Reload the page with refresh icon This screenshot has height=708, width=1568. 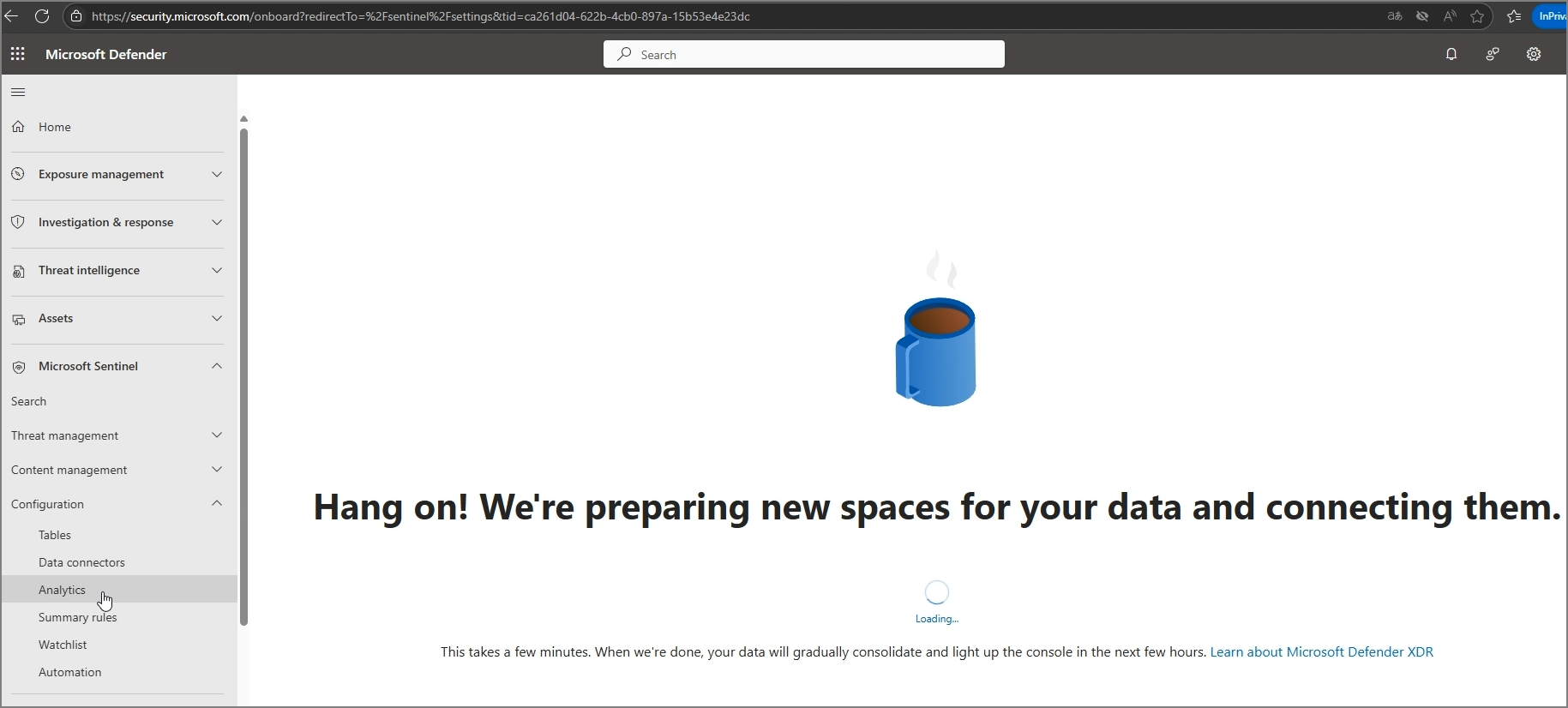(x=42, y=16)
